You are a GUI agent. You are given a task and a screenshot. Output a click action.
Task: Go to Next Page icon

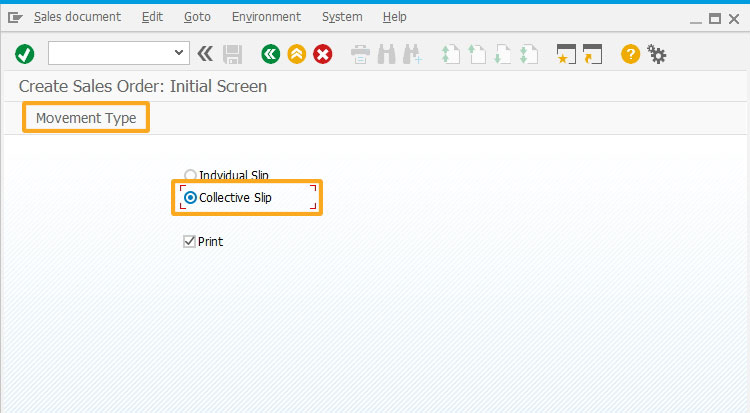[x=502, y=54]
